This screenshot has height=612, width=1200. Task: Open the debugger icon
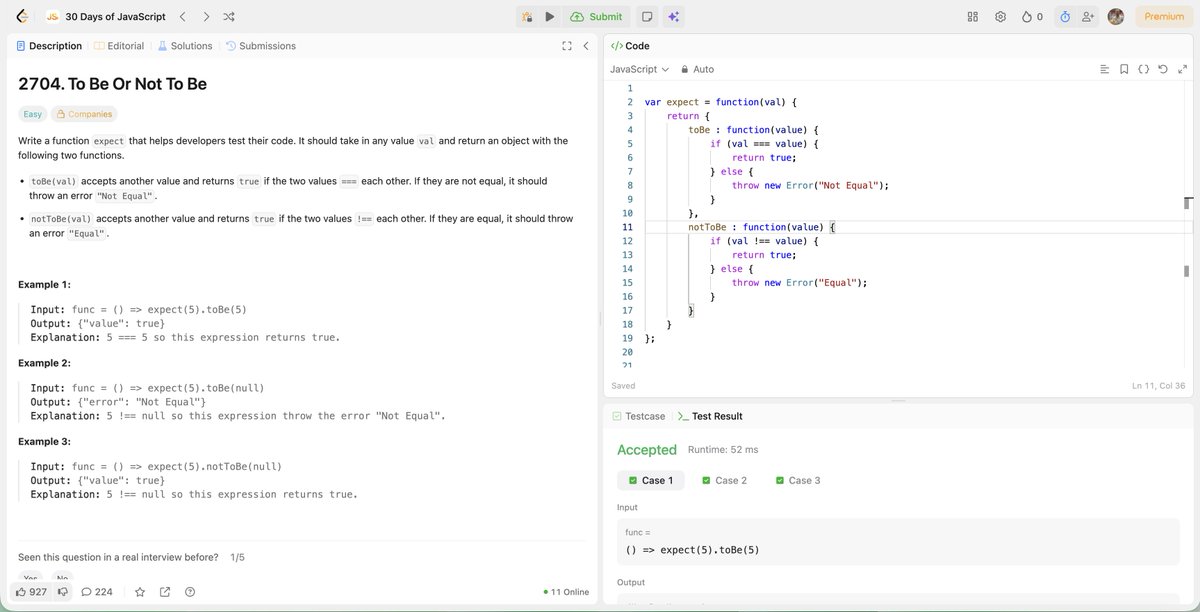[527, 16]
